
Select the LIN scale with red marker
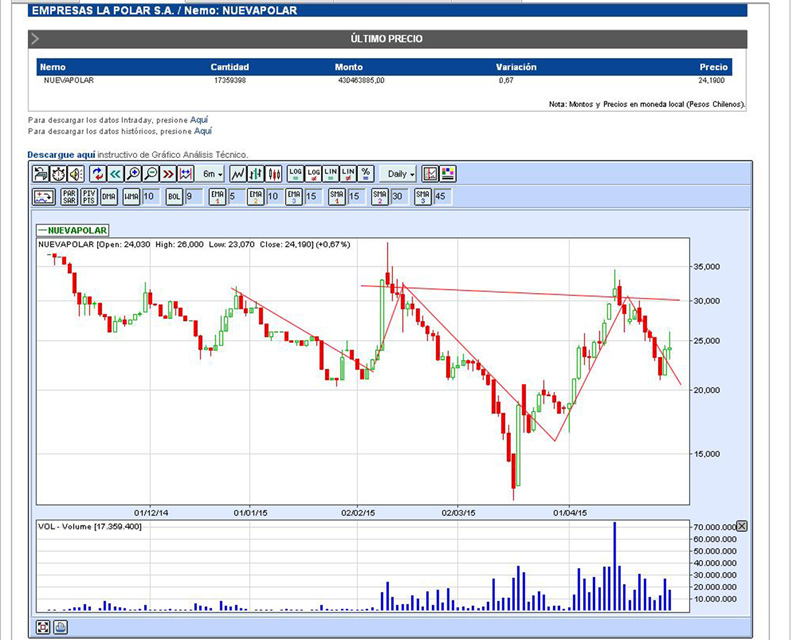348,174
